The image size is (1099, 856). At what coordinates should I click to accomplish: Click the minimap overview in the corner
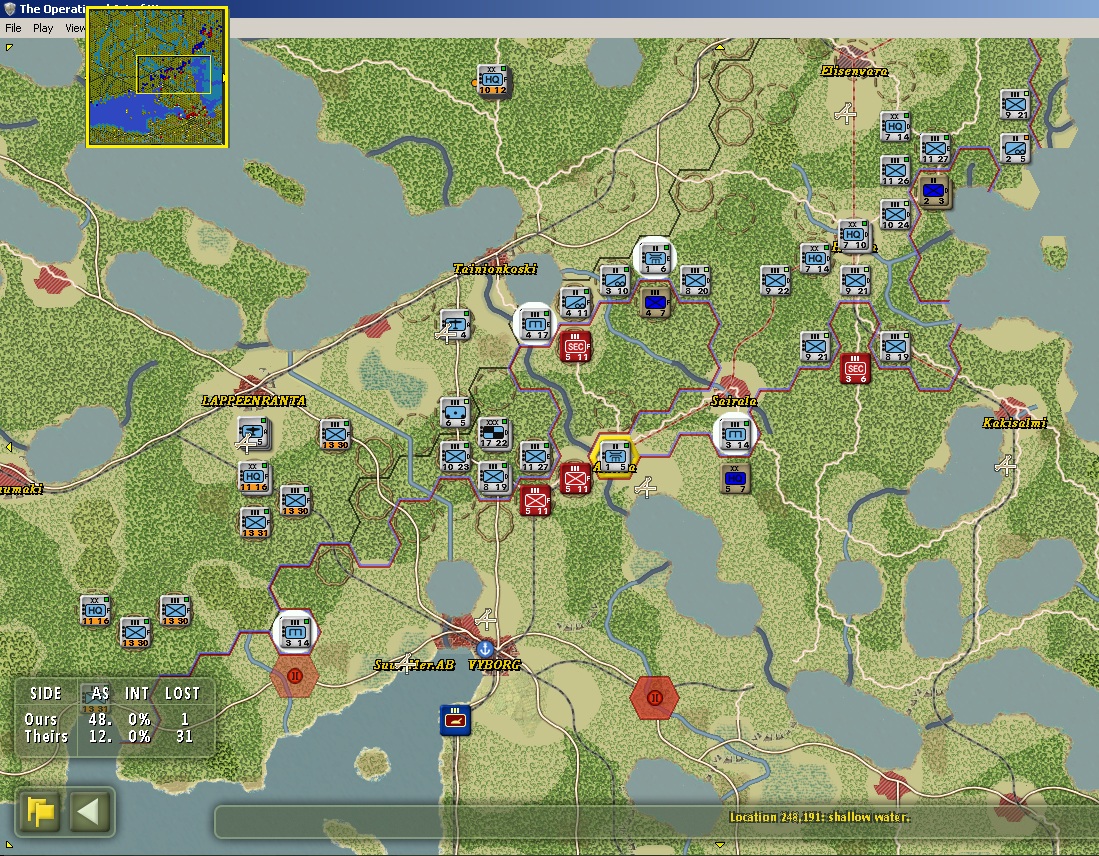pos(157,77)
